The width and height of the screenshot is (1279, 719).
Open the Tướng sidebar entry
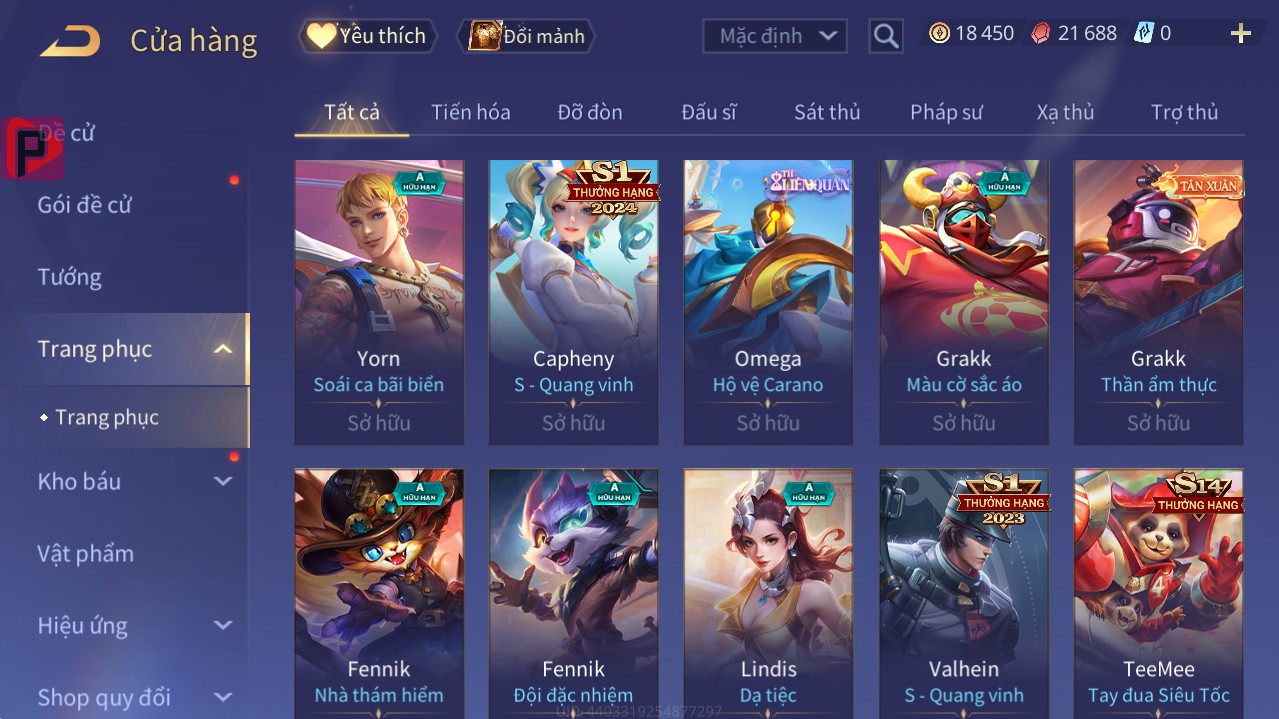point(70,277)
